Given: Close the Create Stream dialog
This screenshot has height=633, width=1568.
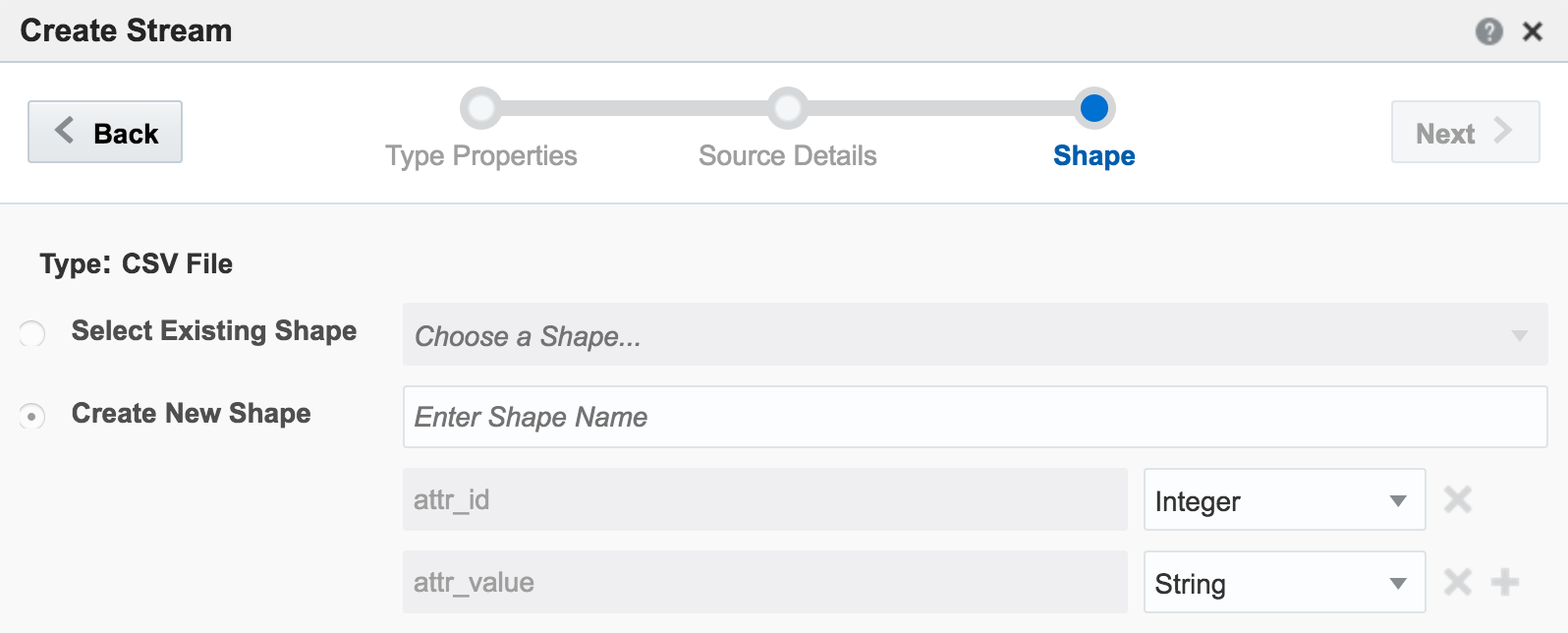Looking at the screenshot, I should tap(1532, 31).
